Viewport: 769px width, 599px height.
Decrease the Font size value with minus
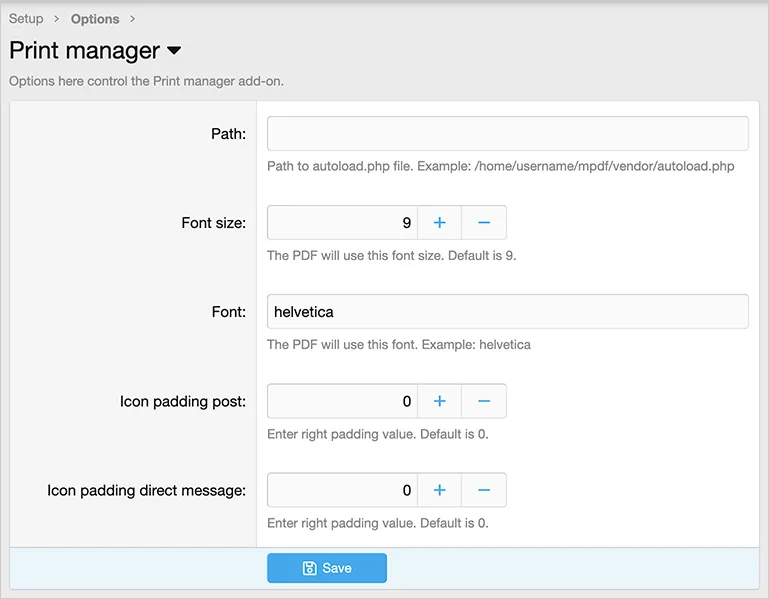point(484,223)
